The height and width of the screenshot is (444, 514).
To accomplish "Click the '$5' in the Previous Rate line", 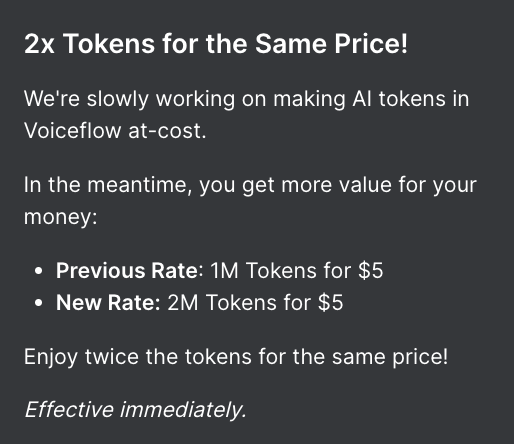I will pos(371,270).
